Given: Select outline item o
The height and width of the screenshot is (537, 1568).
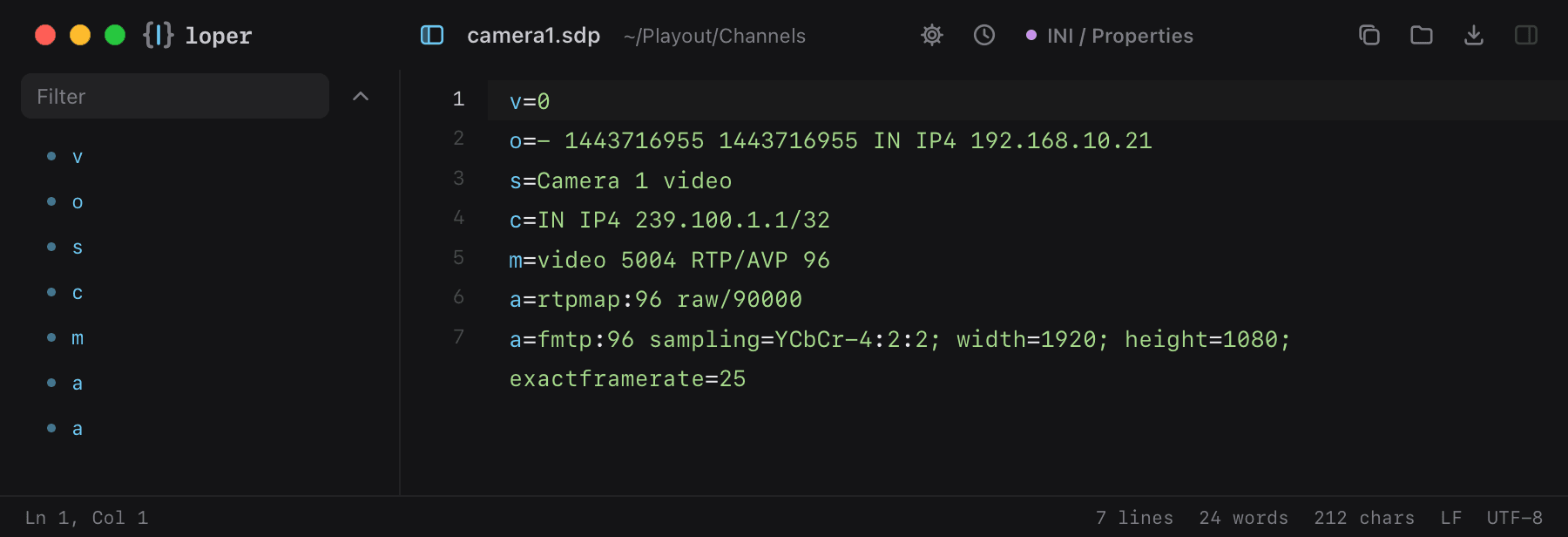Looking at the screenshot, I should pyautogui.click(x=78, y=202).
